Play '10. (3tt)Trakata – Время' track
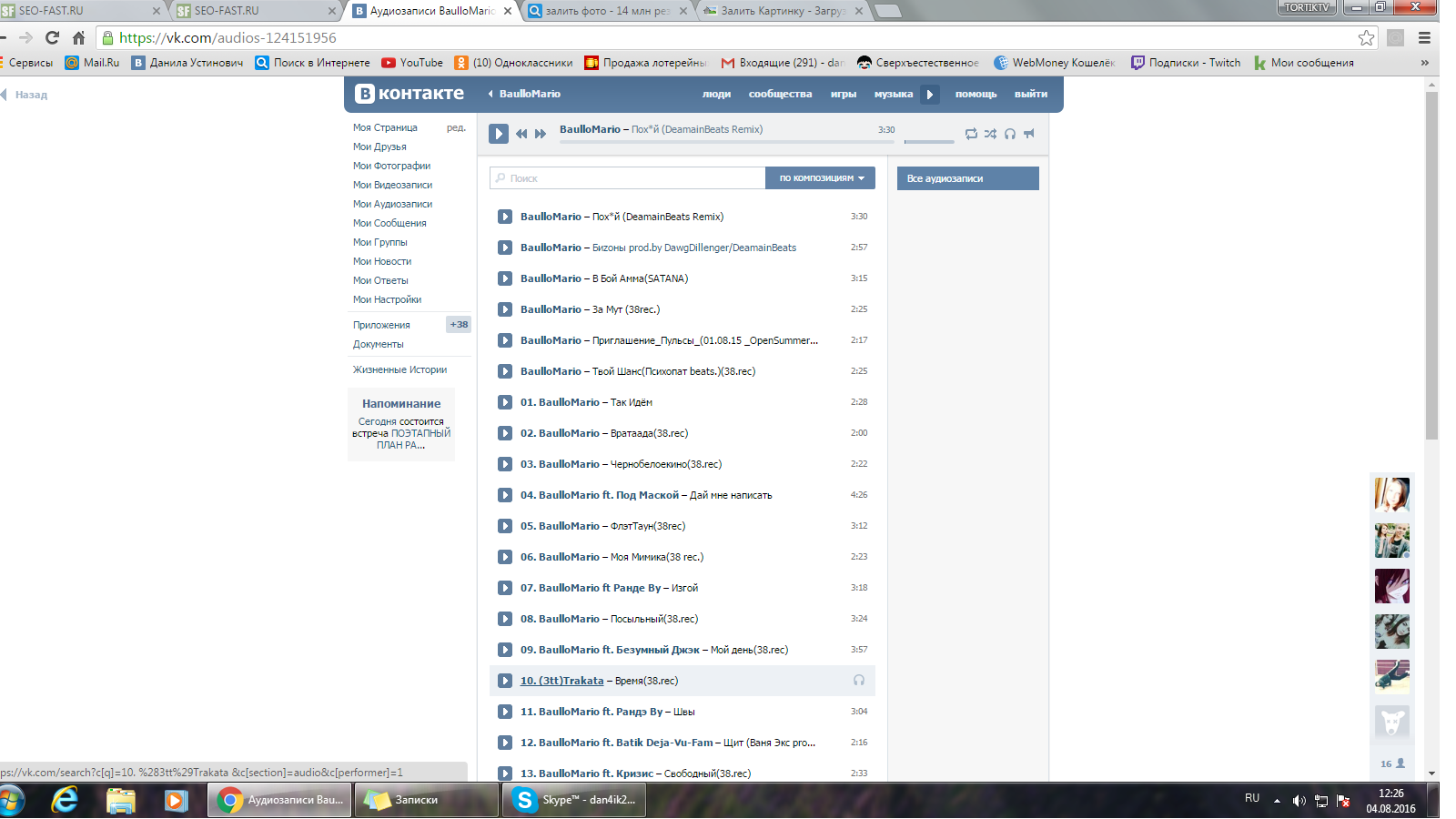Screen dimensions: 1456x819 [505, 681]
